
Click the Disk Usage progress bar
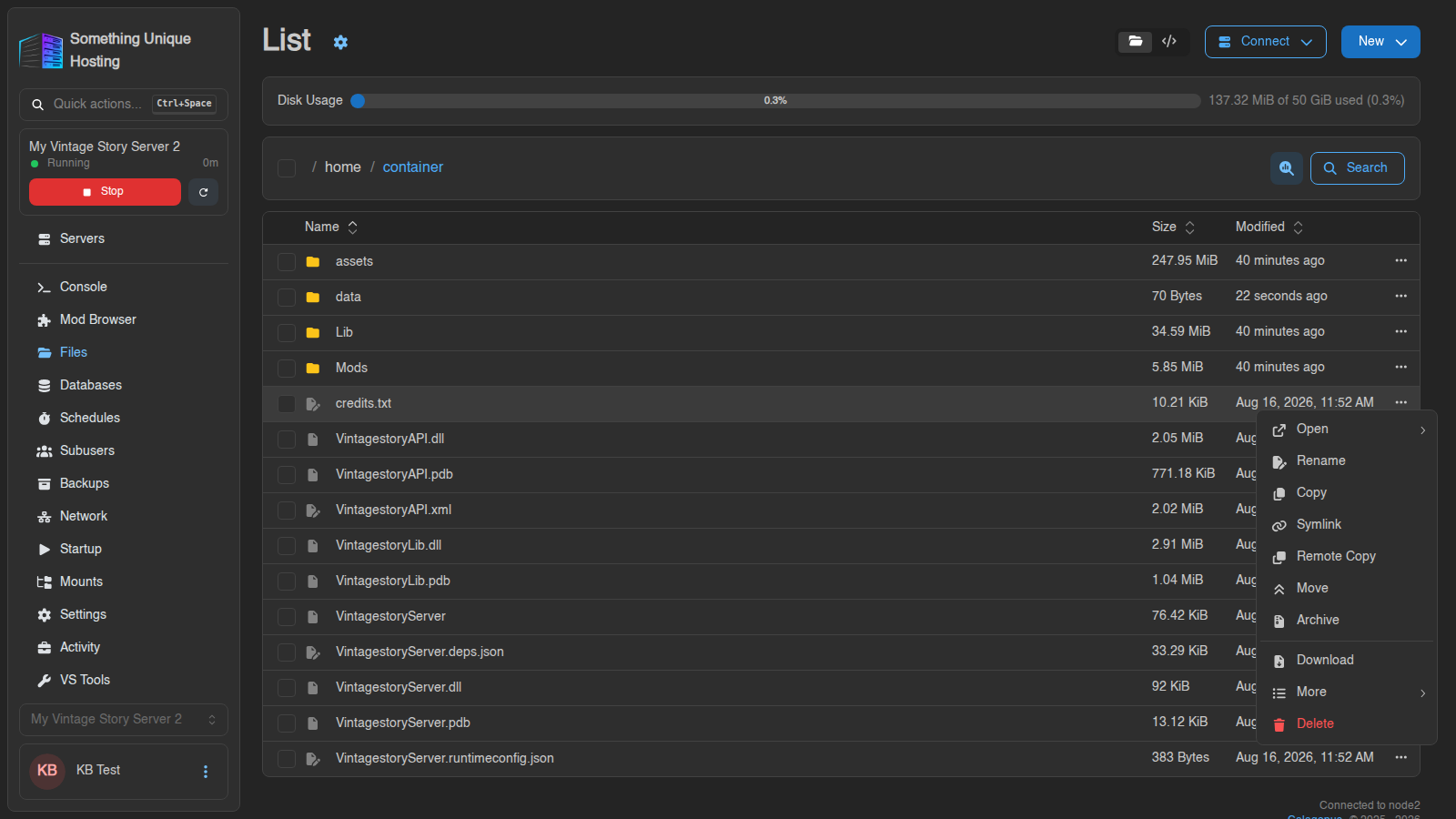tap(775, 101)
